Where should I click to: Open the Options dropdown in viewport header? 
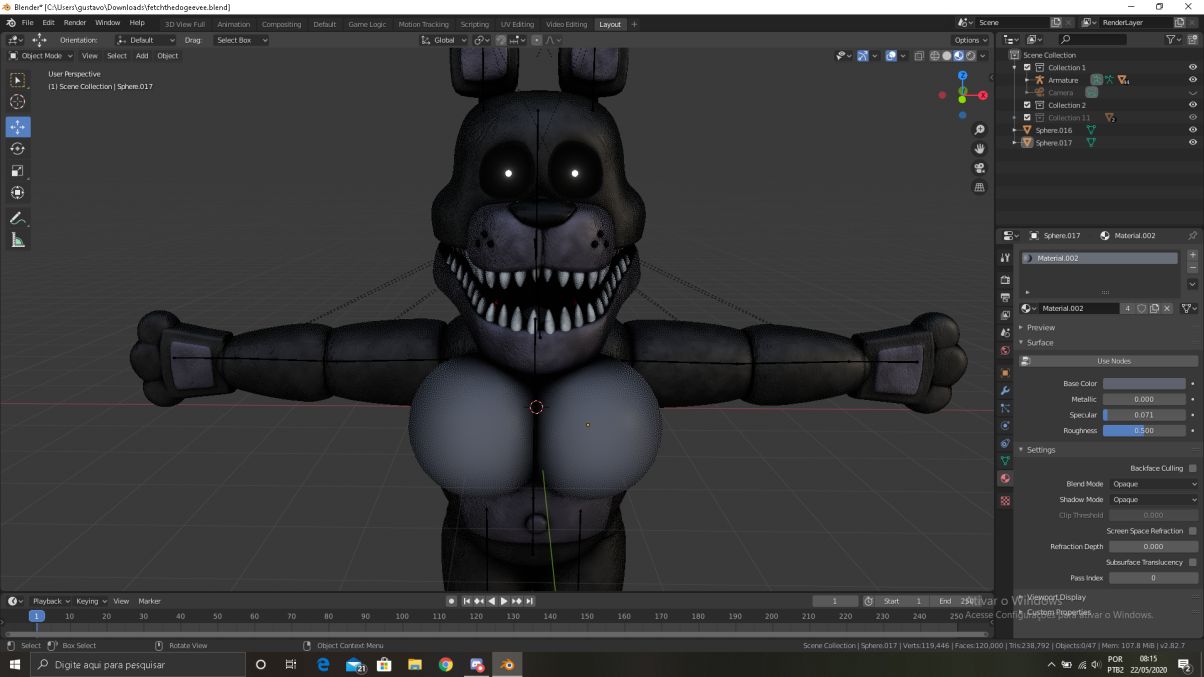tap(969, 40)
